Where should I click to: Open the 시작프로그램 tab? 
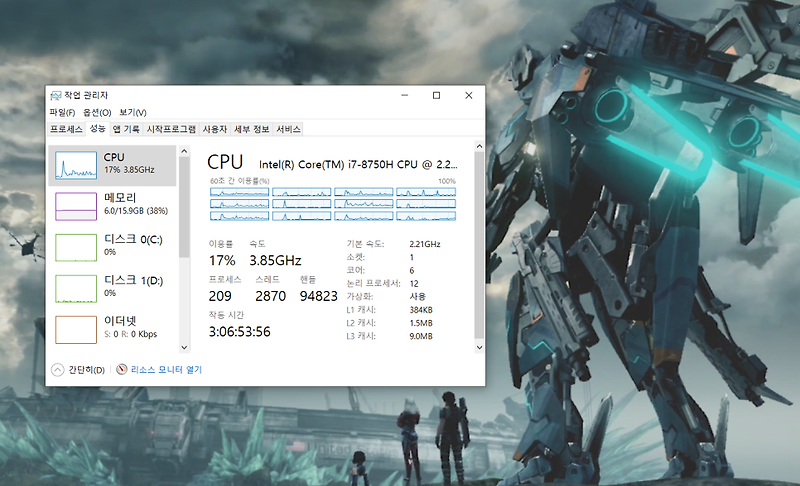tap(171, 129)
